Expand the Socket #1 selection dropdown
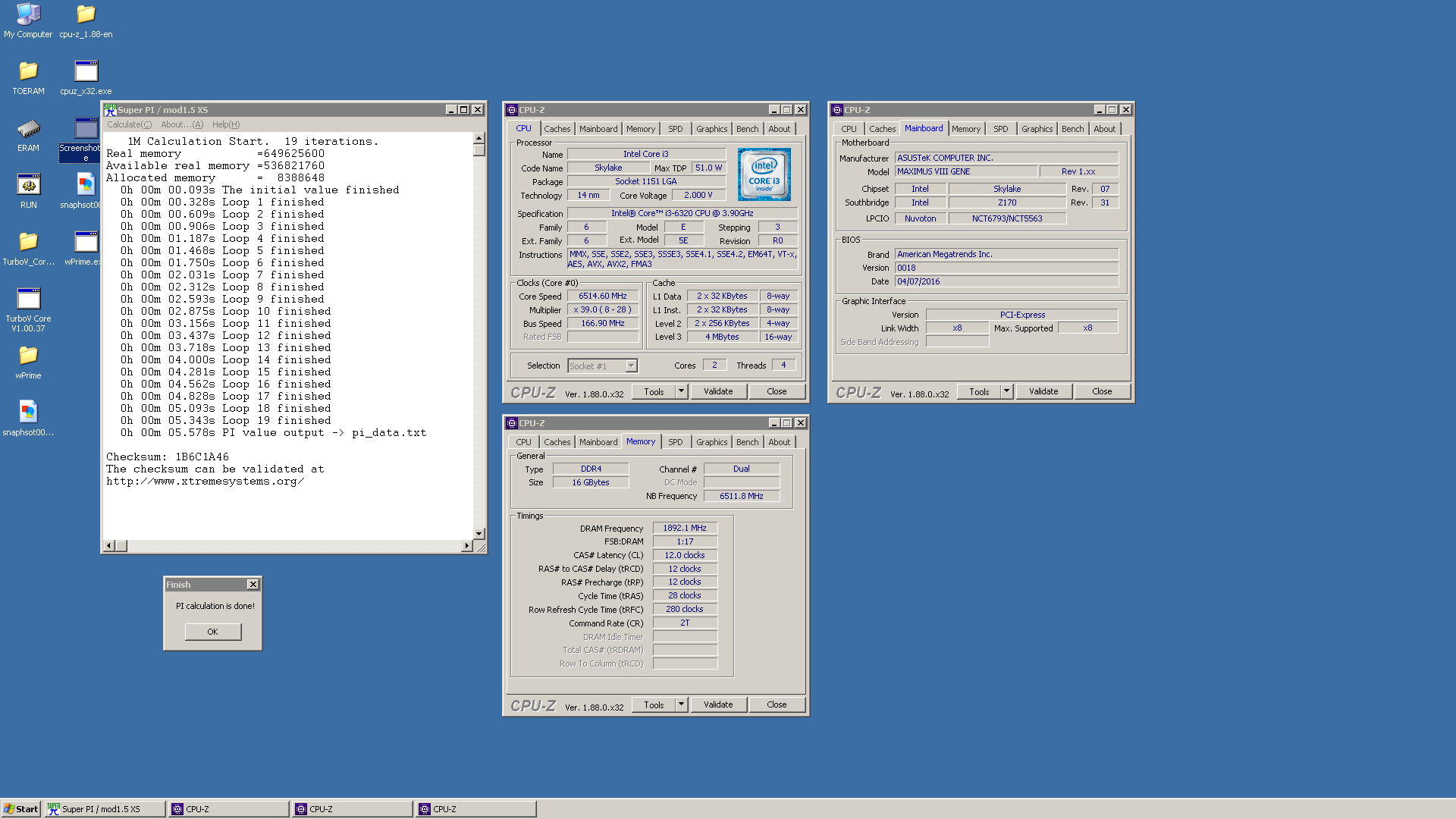Screen dimensions: 1456x819 tap(631, 366)
